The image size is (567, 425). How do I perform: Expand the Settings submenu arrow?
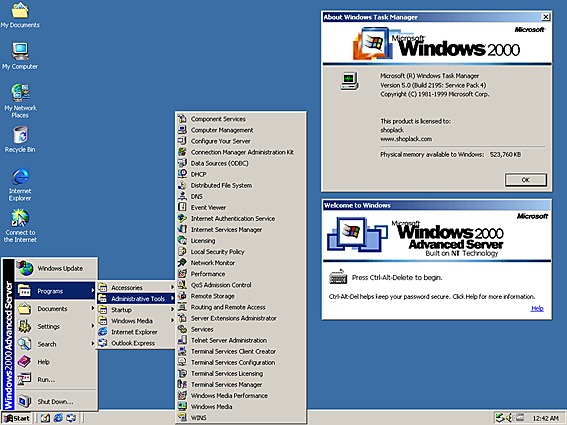tap(93, 326)
